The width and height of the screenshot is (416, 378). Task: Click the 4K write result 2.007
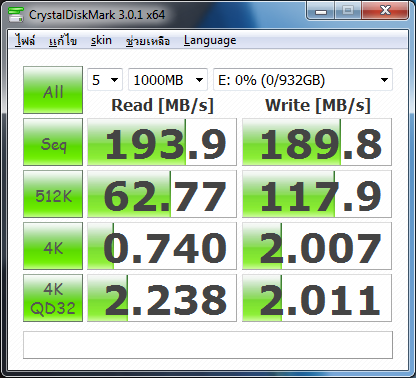[317, 246]
